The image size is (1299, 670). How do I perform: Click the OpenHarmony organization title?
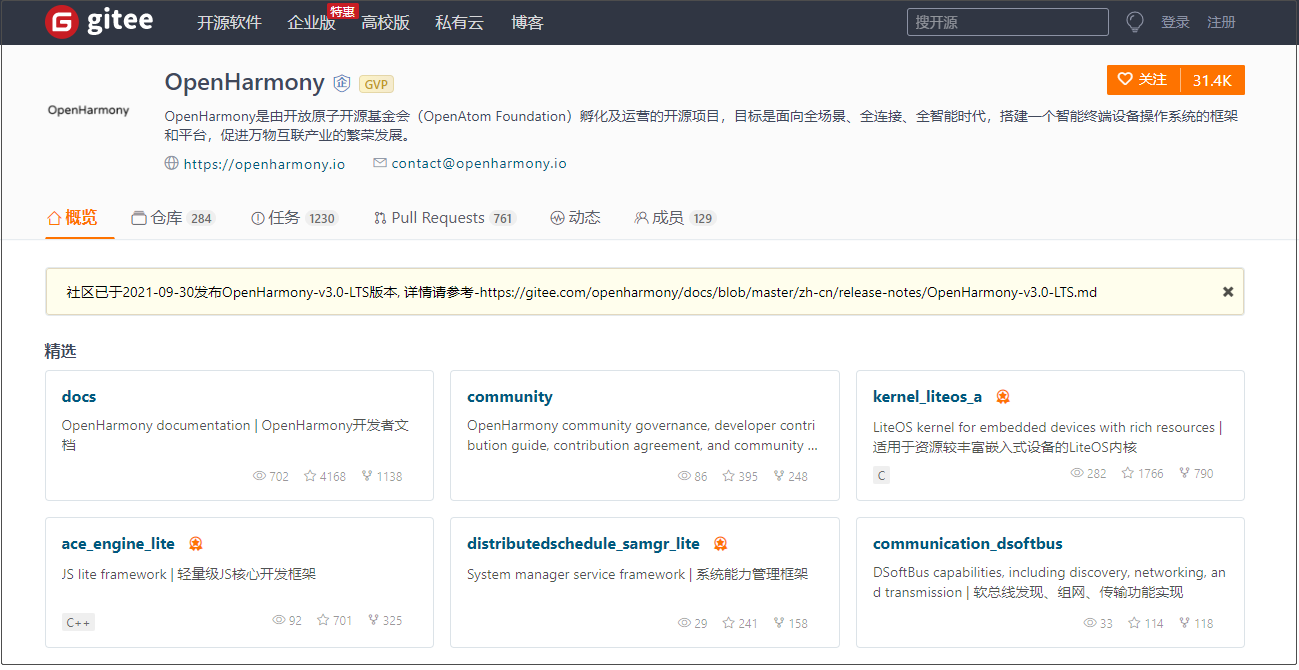[x=245, y=82]
